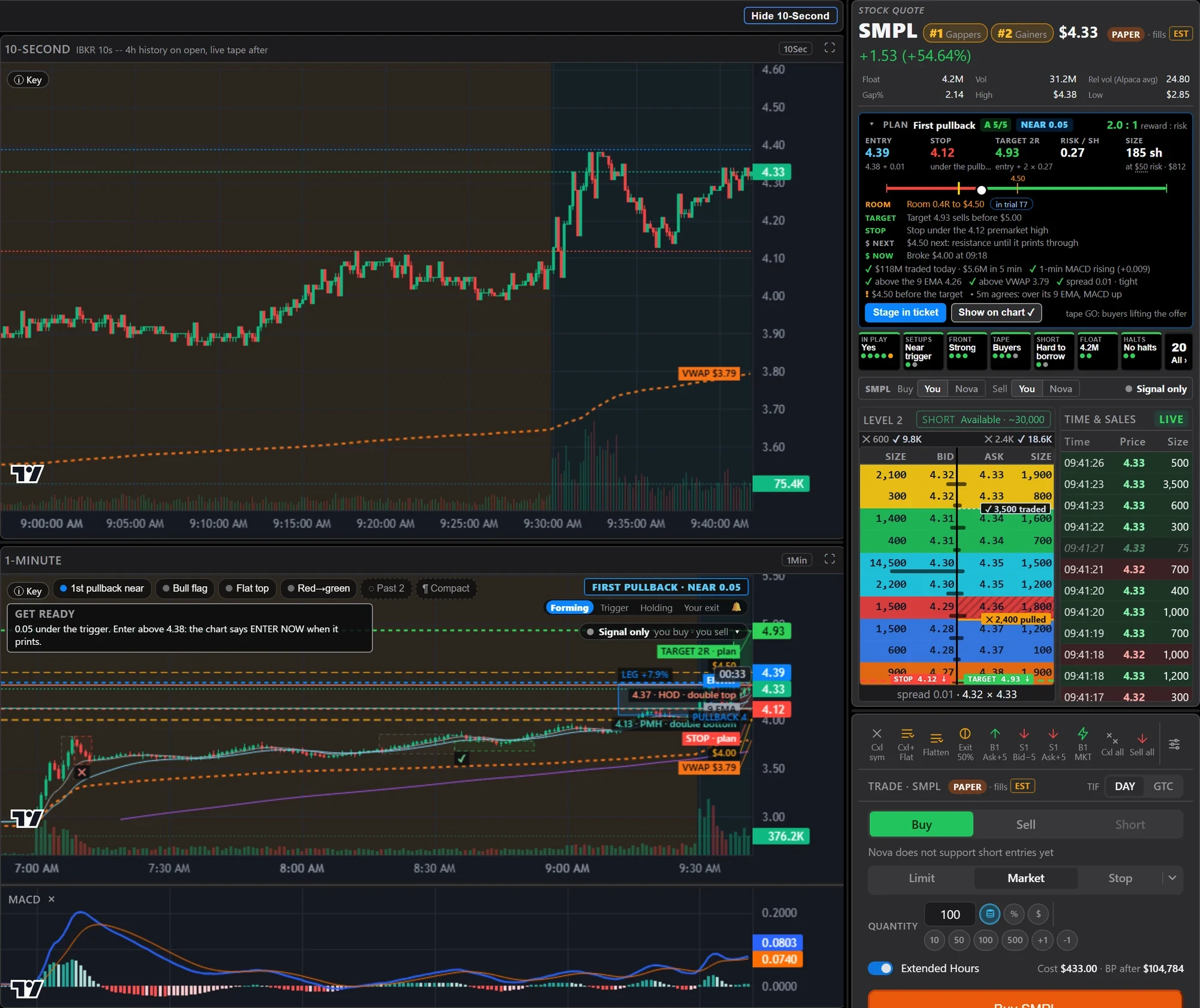
Task: Click the +1 quantity increment button
Action: point(1043,940)
